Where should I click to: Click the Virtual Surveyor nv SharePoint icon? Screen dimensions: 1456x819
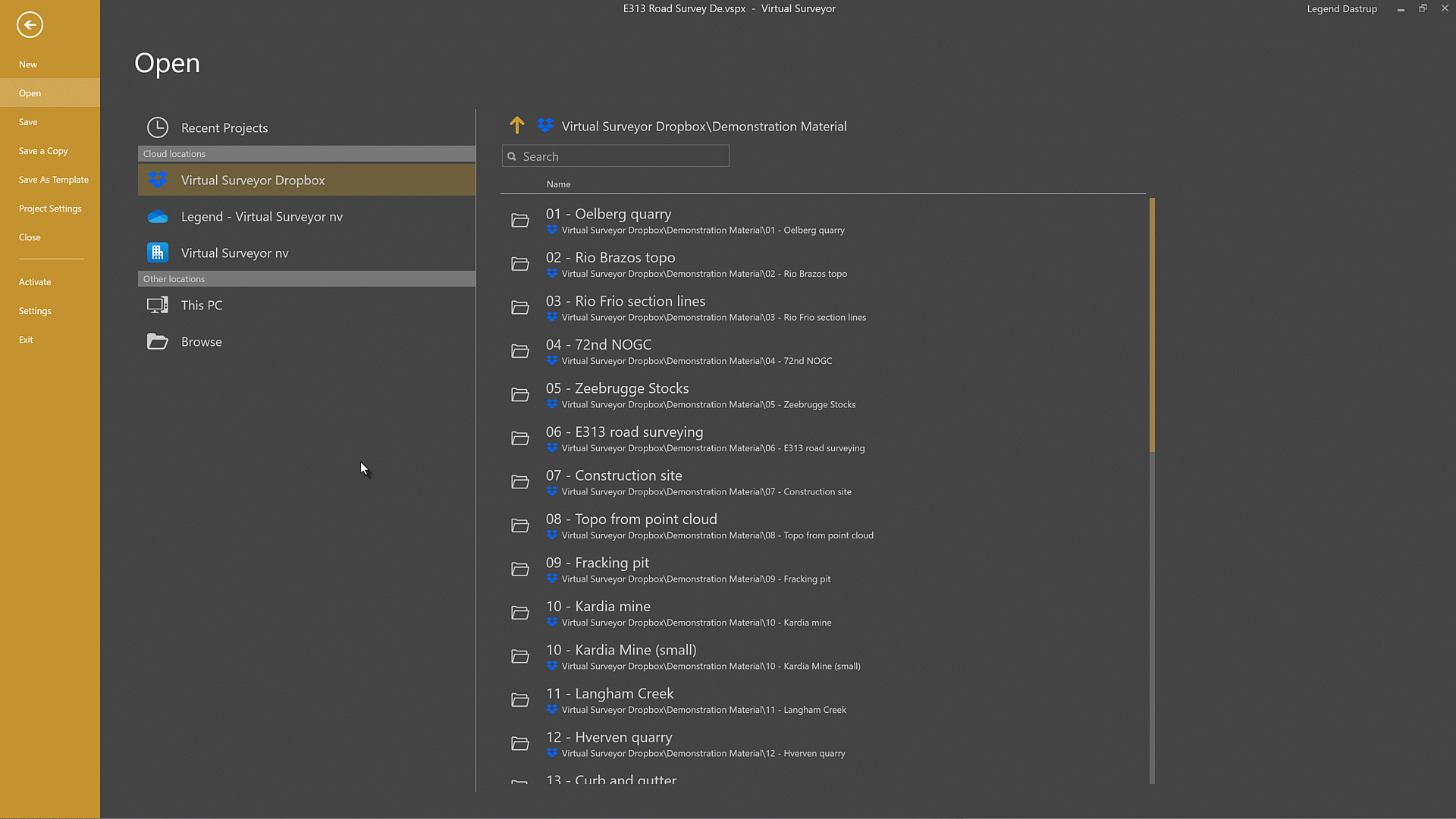tap(158, 253)
